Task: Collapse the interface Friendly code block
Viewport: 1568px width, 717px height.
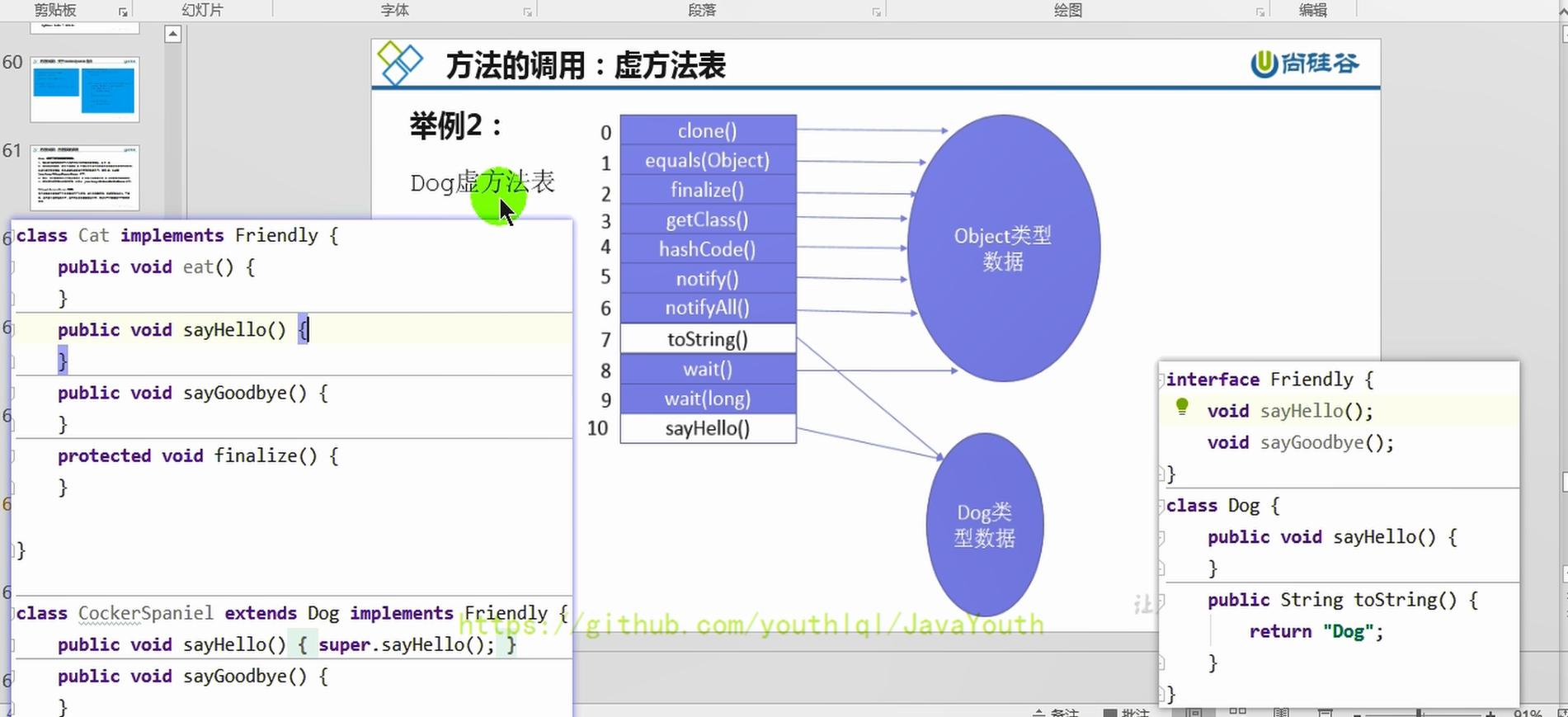Action: tap(1161, 380)
